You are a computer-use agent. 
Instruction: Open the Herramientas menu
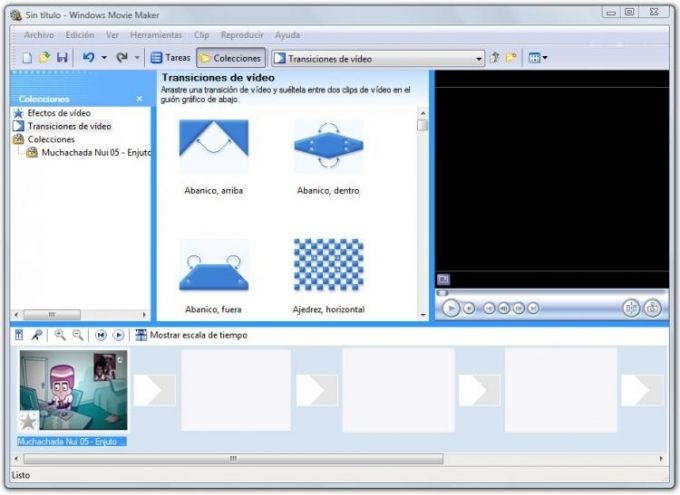tap(156, 35)
